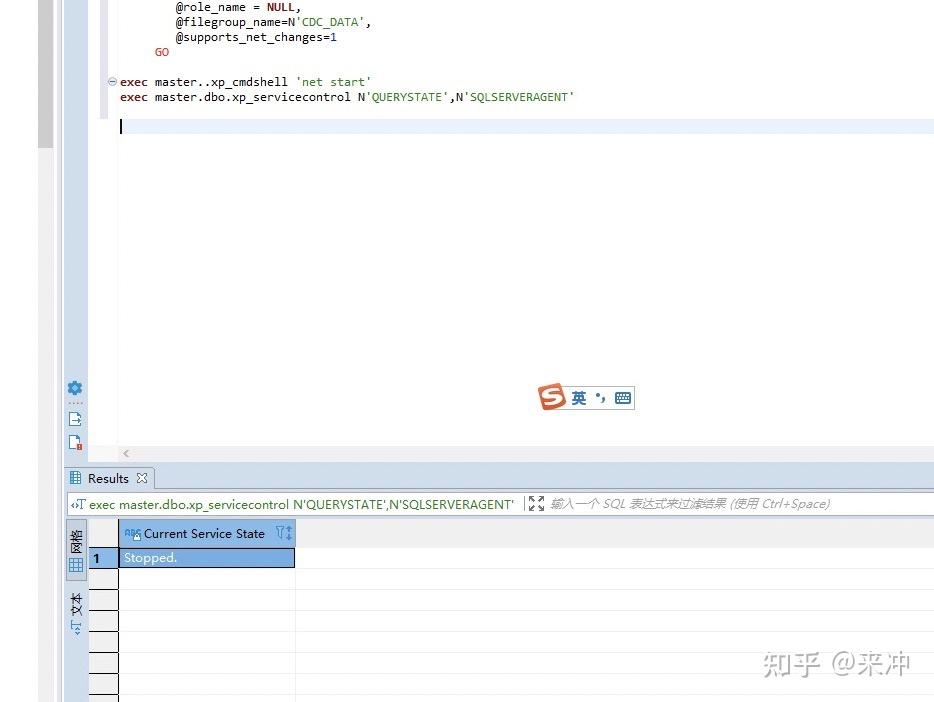Click the document icon with red error badge
Image resolution: width=934 pixels, height=702 pixels.
[75, 442]
